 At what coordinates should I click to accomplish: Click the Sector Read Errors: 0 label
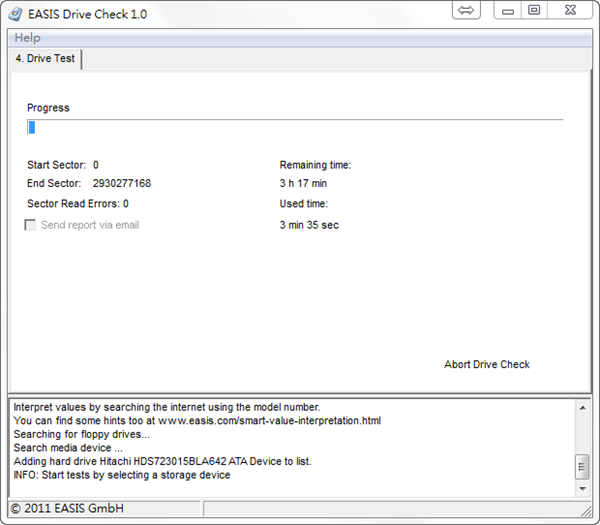78,204
